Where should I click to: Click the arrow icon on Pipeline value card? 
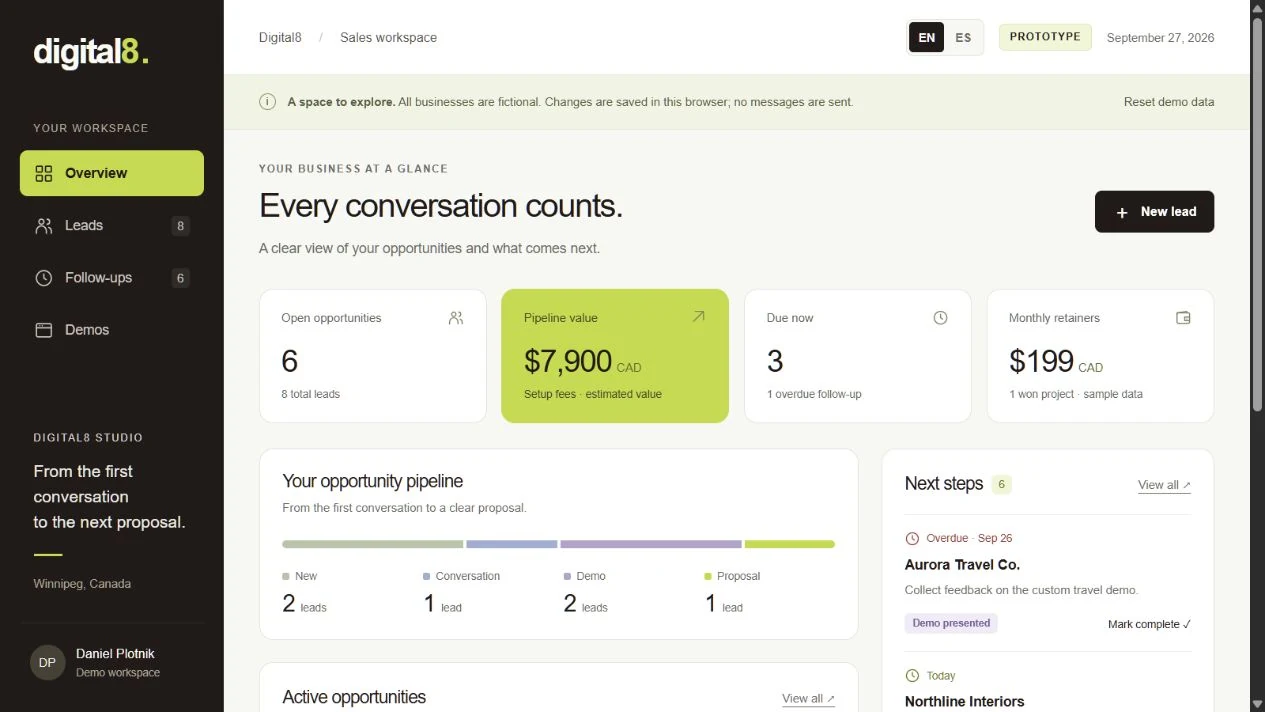(698, 317)
